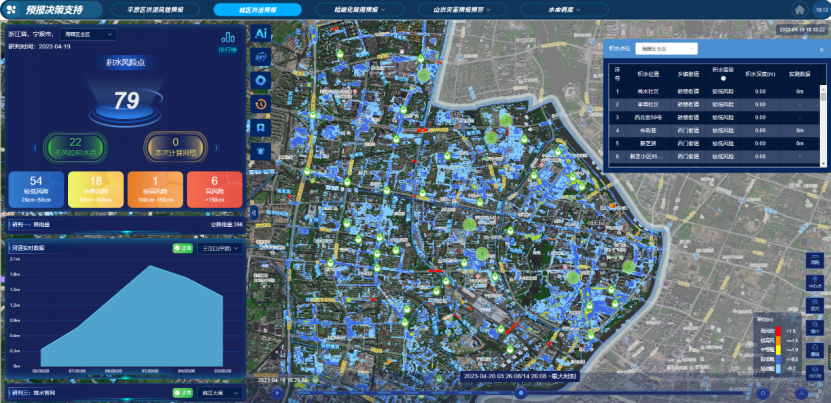The image size is (831, 403).
Task: Click the table scrollbar in 积水点位 panel
Action: click(823, 97)
